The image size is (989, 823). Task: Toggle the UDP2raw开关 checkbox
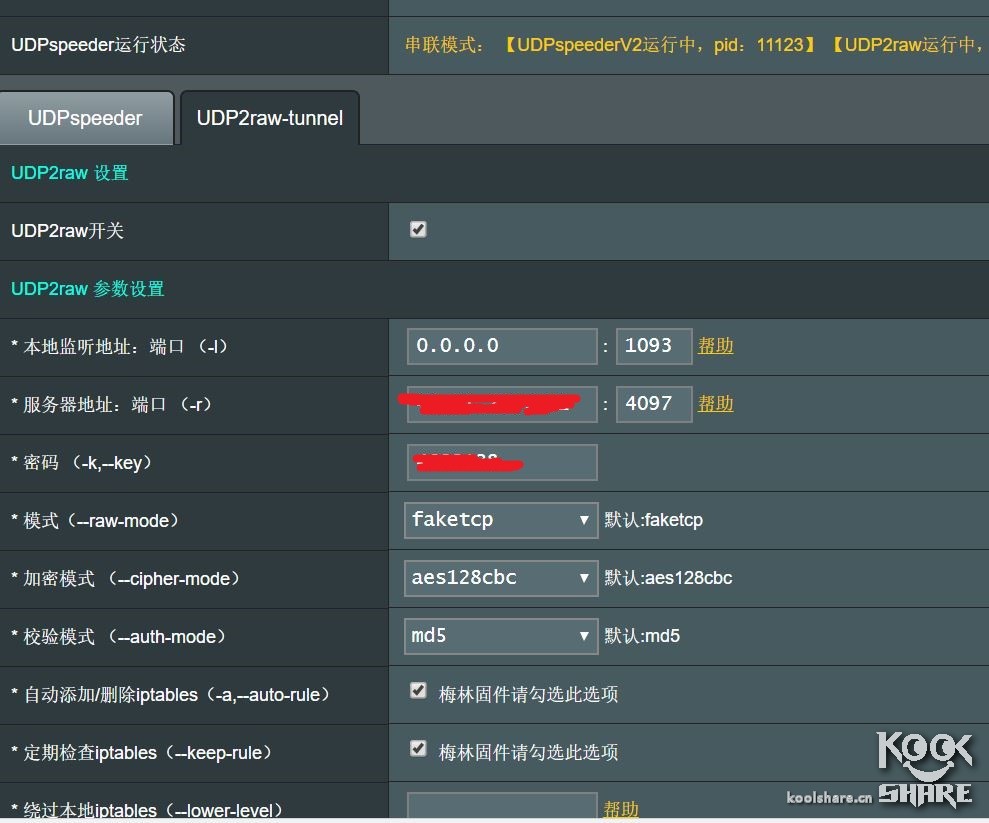coord(418,230)
